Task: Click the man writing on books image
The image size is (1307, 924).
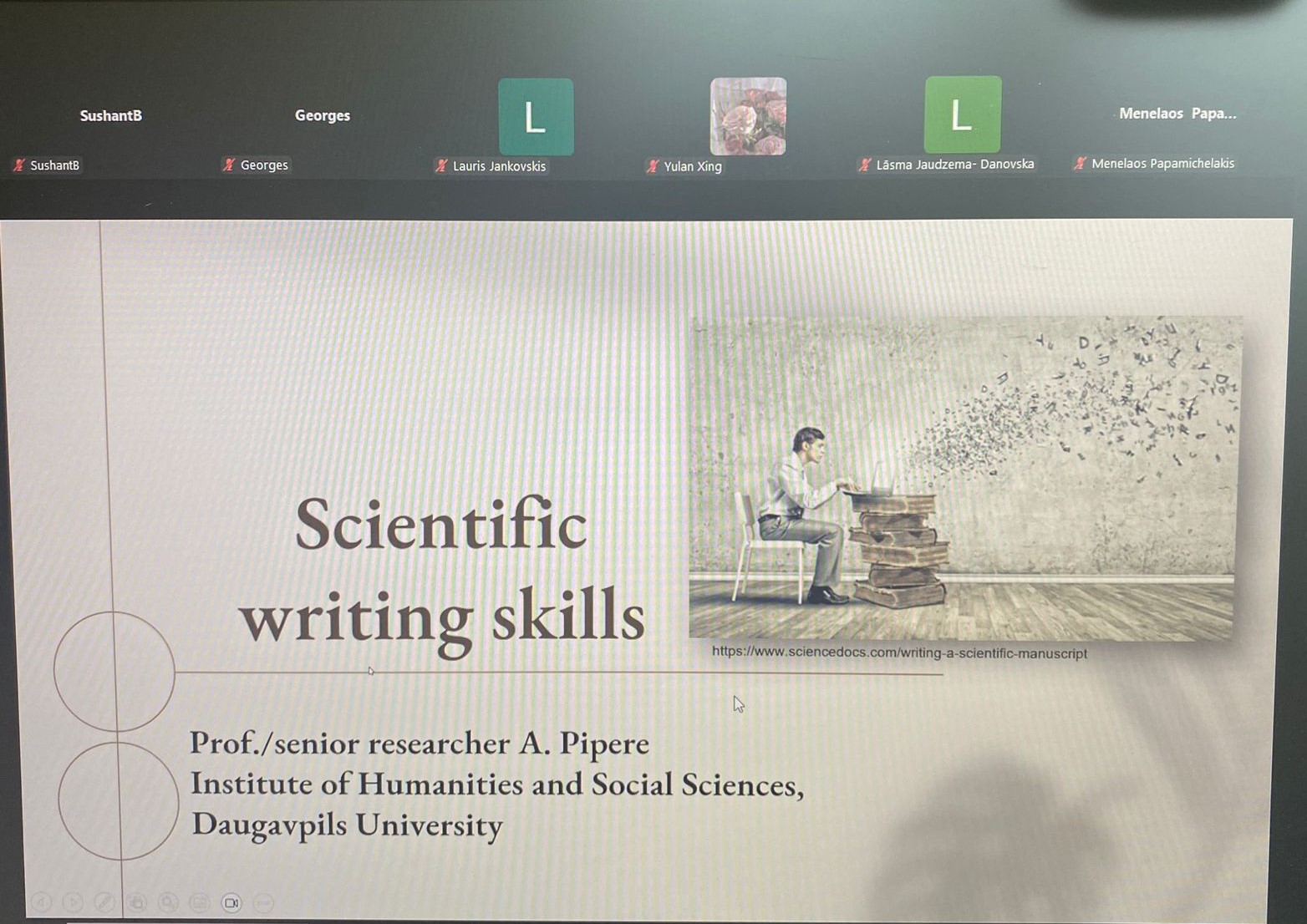Action: click(x=961, y=478)
